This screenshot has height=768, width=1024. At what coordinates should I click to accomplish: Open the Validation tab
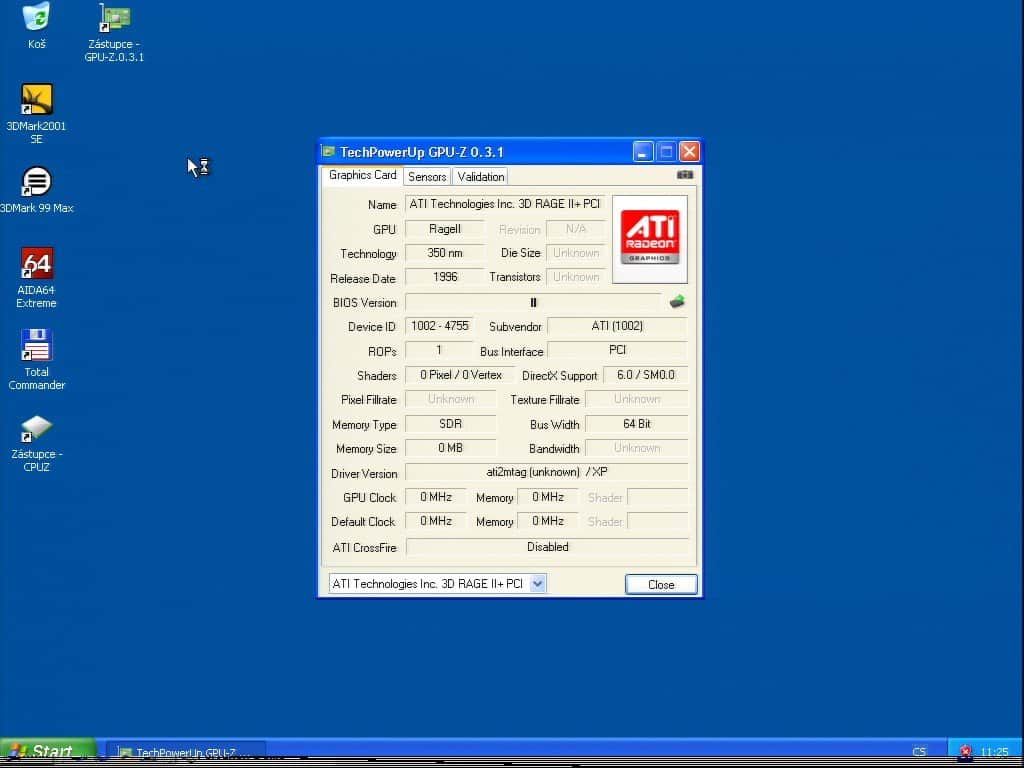481,177
